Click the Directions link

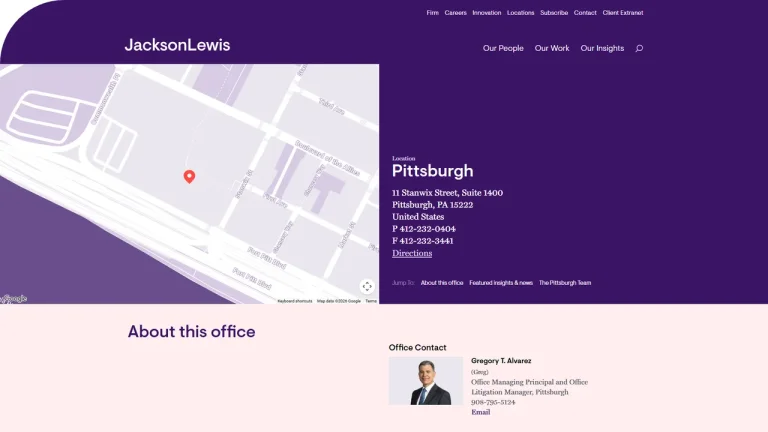click(412, 253)
